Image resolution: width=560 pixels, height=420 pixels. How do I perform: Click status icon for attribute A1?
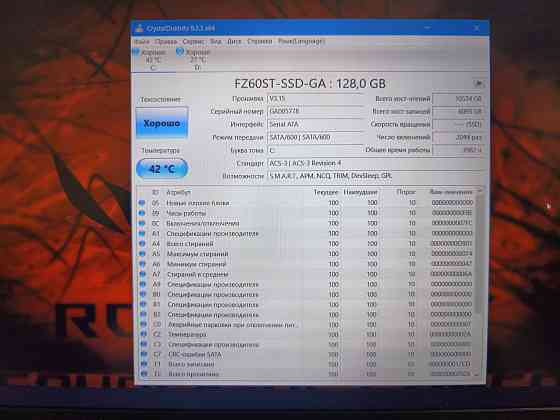pyautogui.click(x=142, y=234)
